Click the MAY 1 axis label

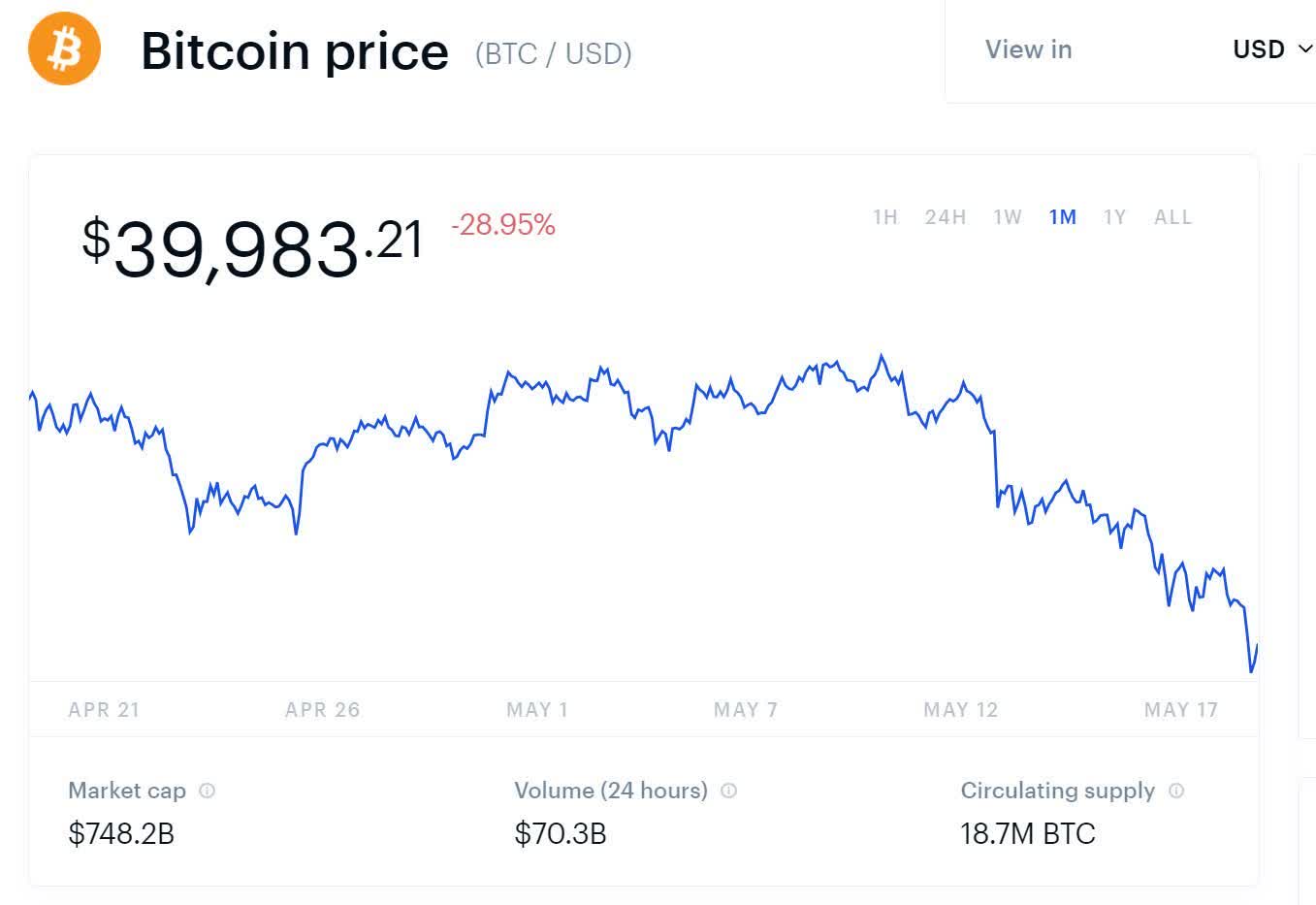click(537, 710)
